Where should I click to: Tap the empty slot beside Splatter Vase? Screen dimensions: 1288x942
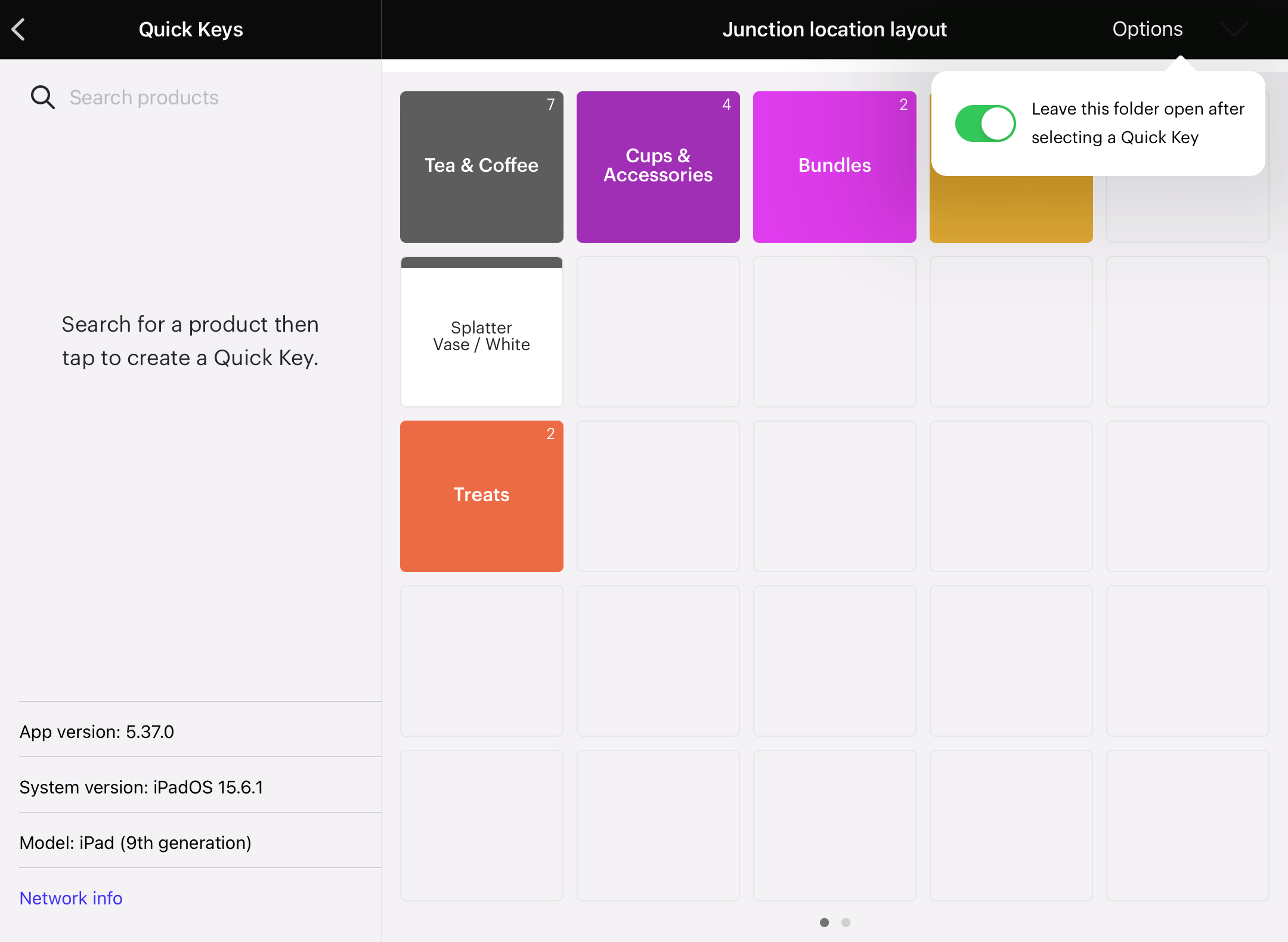(658, 332)
